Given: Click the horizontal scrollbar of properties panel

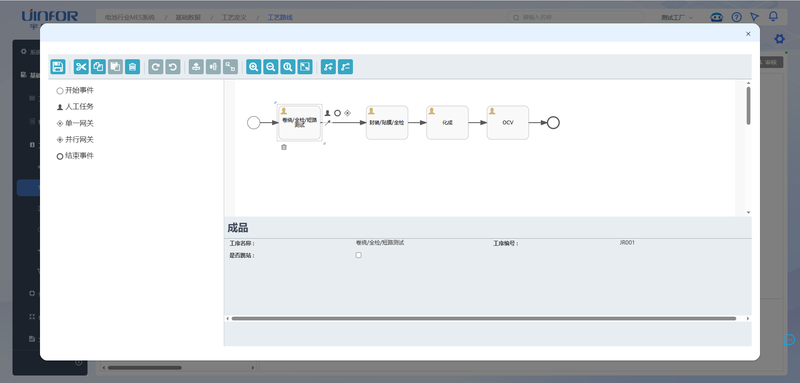Looking at the screenshot, I should coord(484,318).
